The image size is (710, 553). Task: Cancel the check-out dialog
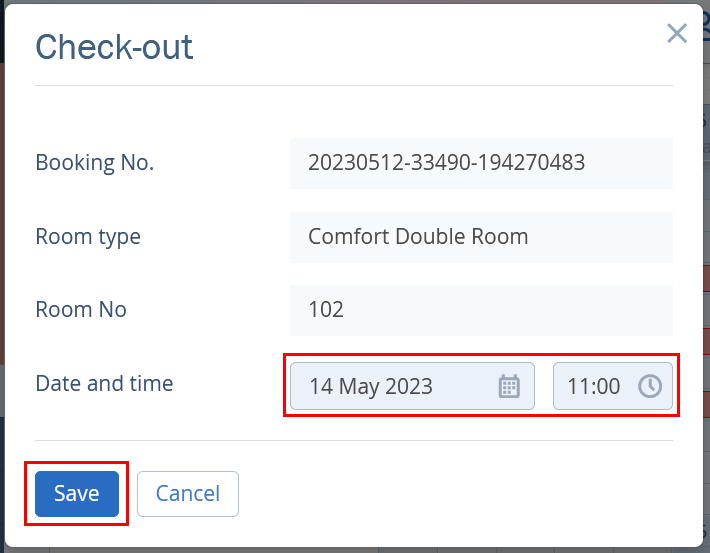(188, 494)
